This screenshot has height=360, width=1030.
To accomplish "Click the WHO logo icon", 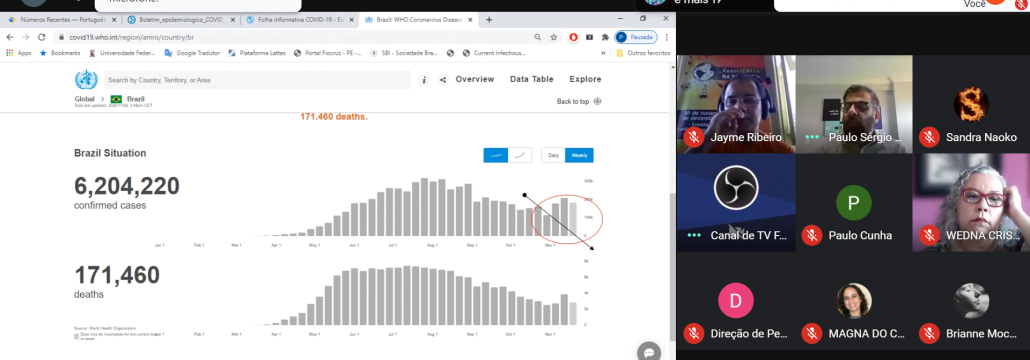I will coord(85,80).
